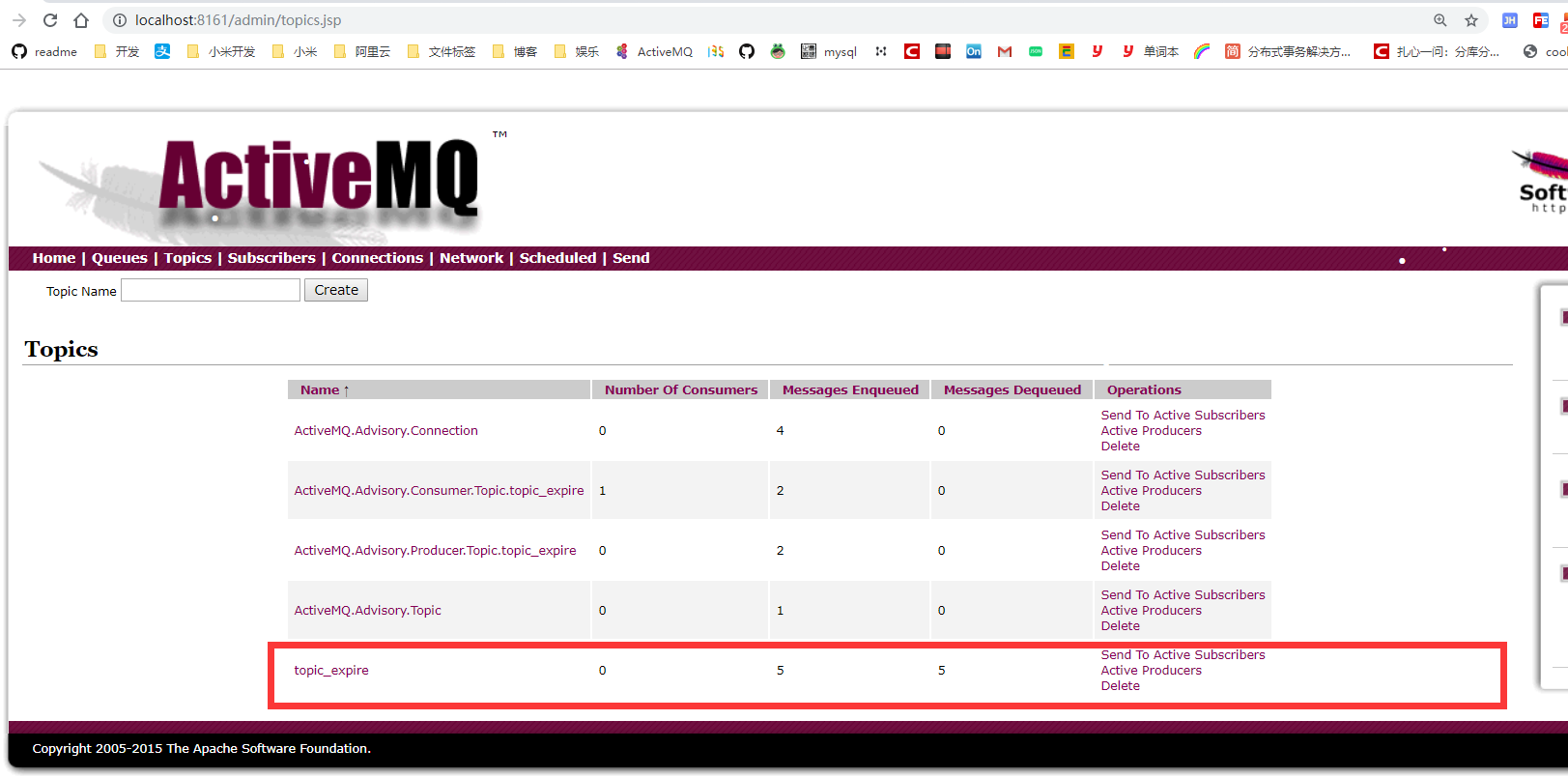1568x778 pixels.
Task: Open the 单词本 bookmark
Action: 1151,51
